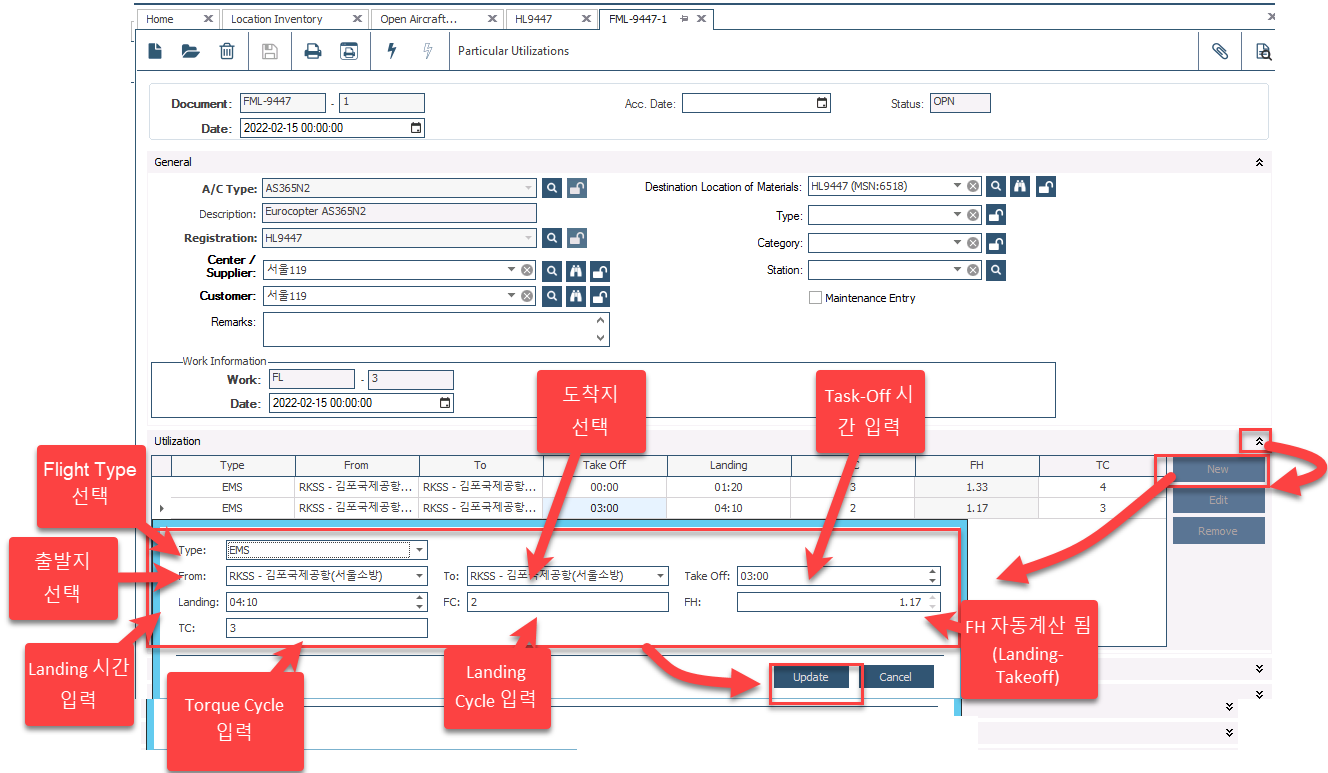Click the Print icon in toolbar

coord(313,51)
